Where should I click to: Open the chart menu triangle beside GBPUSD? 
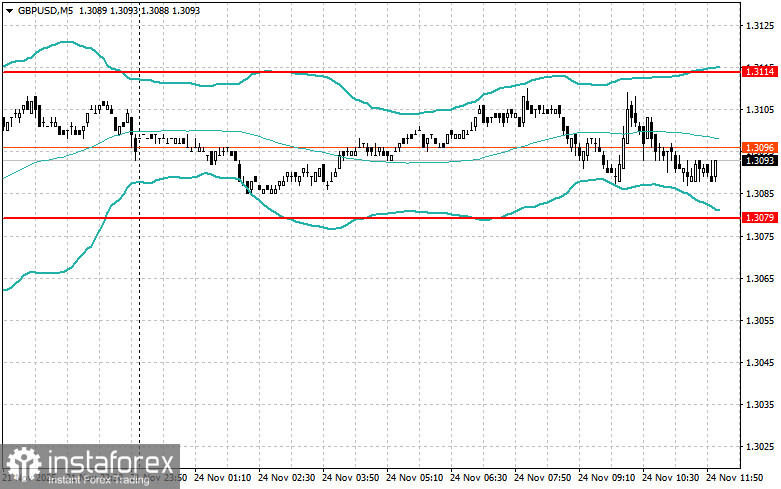pyautogui.click(x=9, y=10)
